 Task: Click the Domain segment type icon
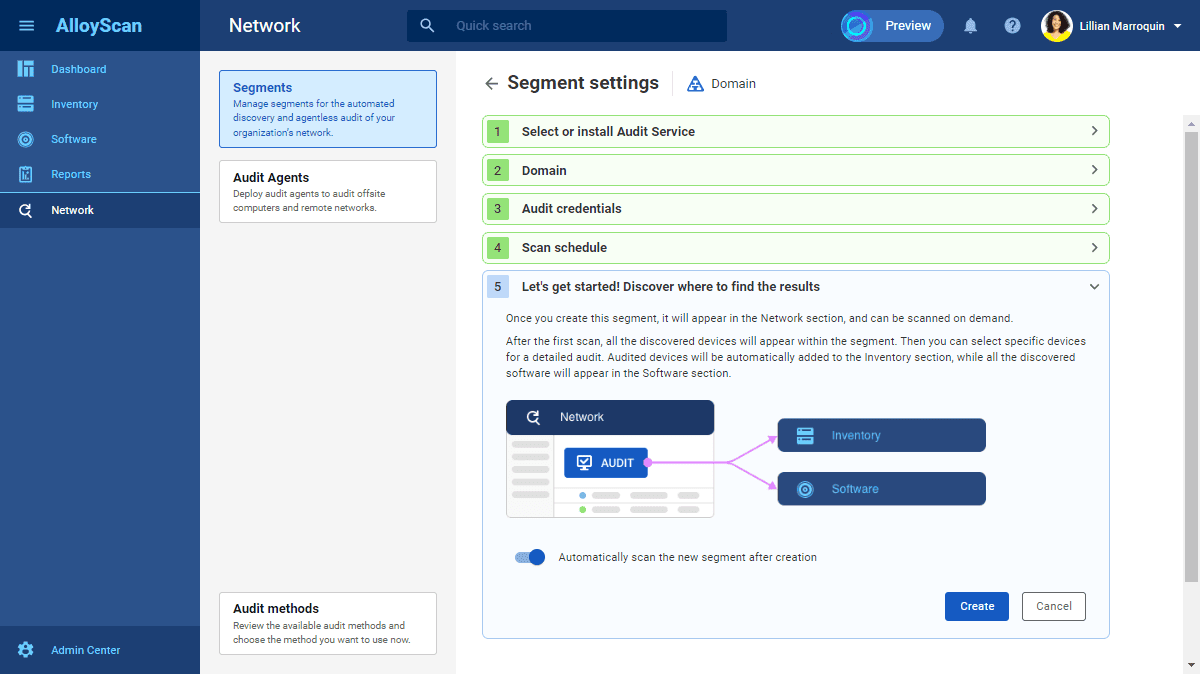[695, 84]
